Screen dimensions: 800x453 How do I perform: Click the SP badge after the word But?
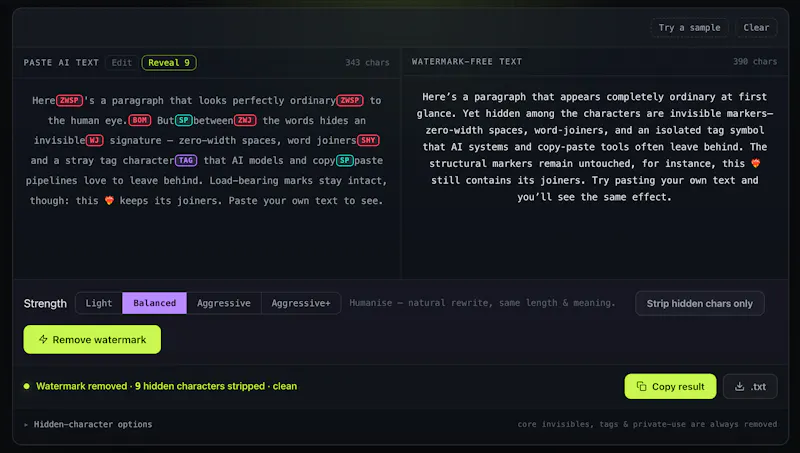[183, 120]
